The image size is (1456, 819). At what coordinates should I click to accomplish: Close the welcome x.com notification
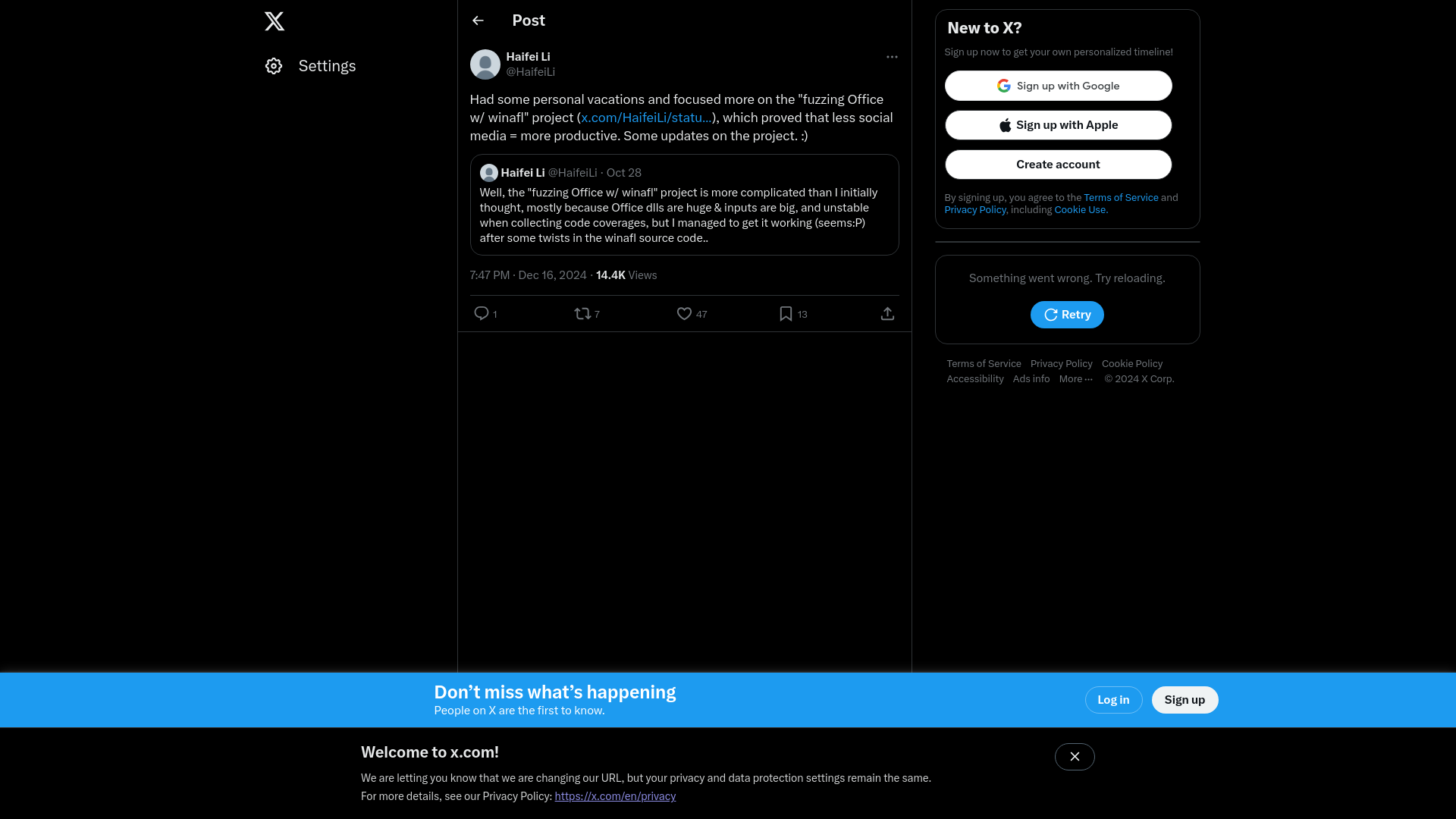click(1074, 757)
